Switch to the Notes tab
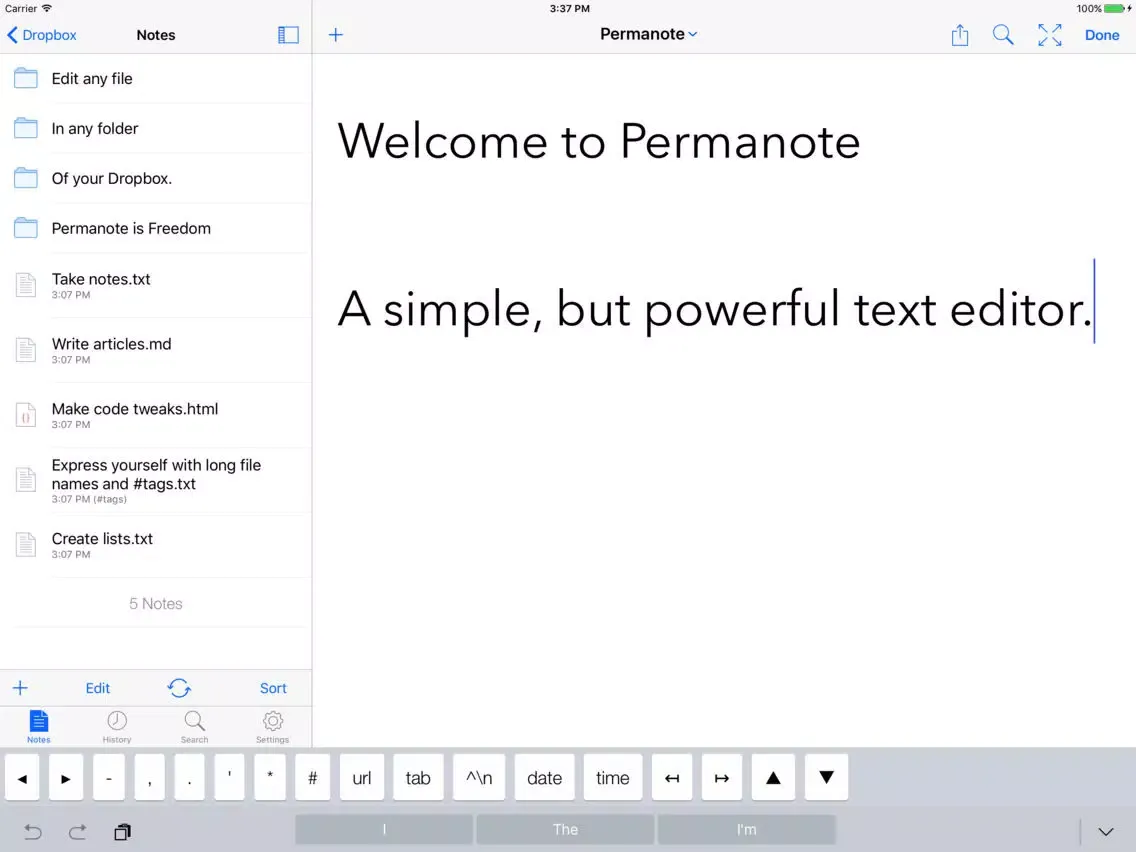1136x852 pixels. 38,727
